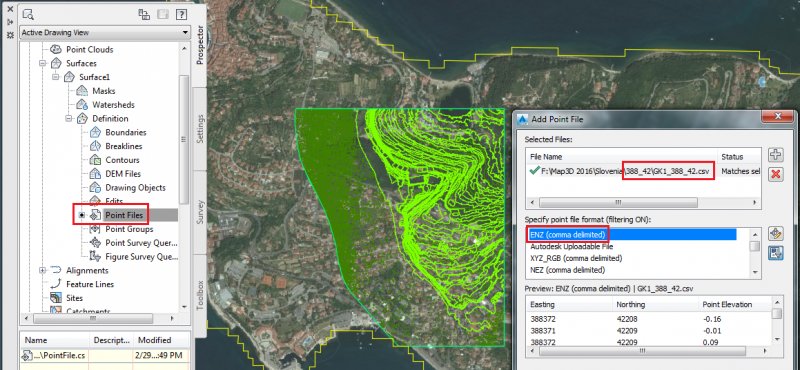The image size is (800, 370).
Task: Select the Breaklines tree item
Action: [124, 146]
